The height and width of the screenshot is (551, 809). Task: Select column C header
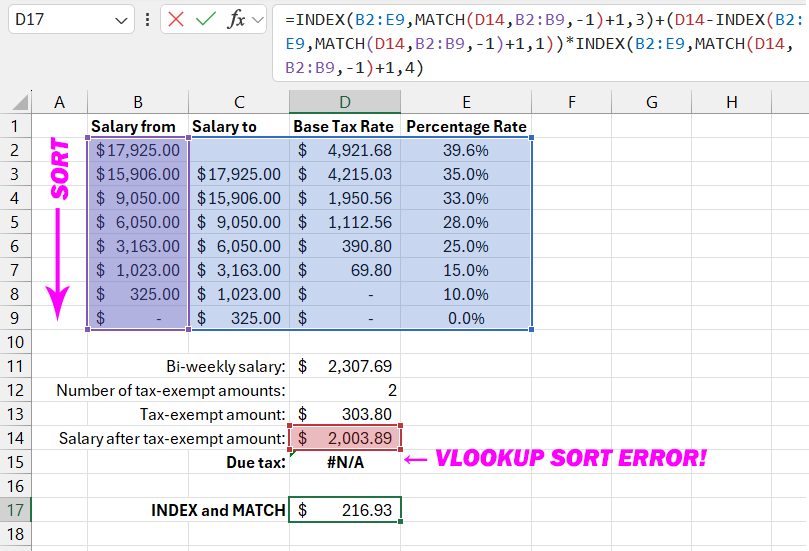tap(239, 102)
